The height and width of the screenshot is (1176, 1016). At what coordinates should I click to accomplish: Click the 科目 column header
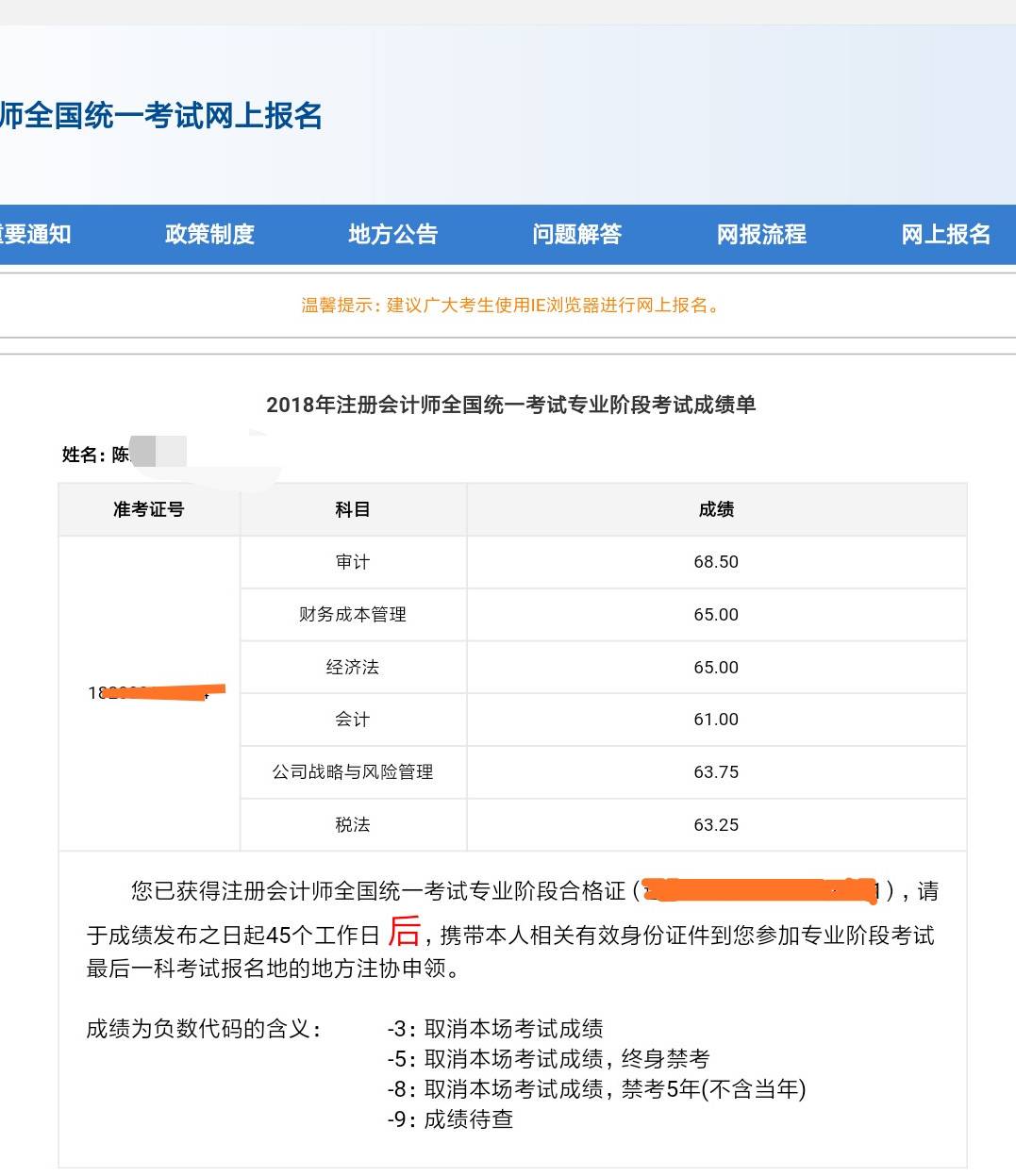(x=353, y=509)
